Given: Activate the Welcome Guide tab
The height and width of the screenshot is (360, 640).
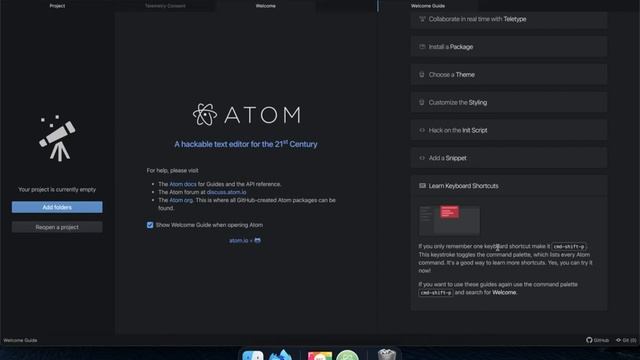Looking at the screenshot, I should click(428, 6).
